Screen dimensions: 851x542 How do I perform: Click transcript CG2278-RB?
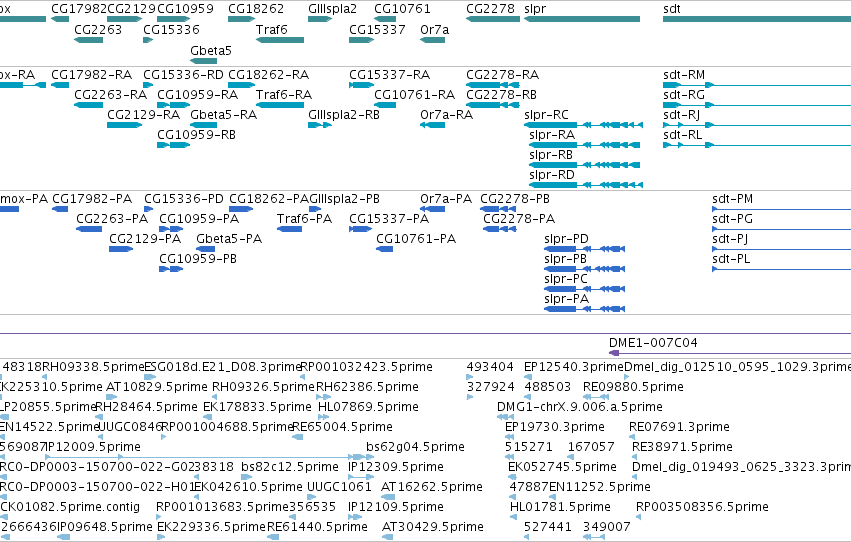(501, 94)
